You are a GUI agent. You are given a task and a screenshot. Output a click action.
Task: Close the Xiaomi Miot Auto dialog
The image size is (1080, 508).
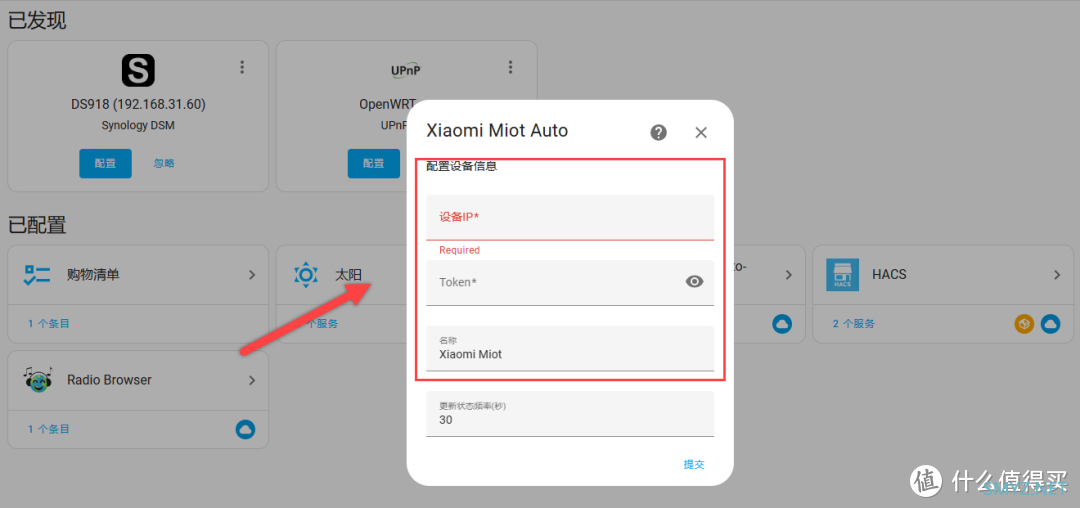pyautogui.click(x=700, y=133)
